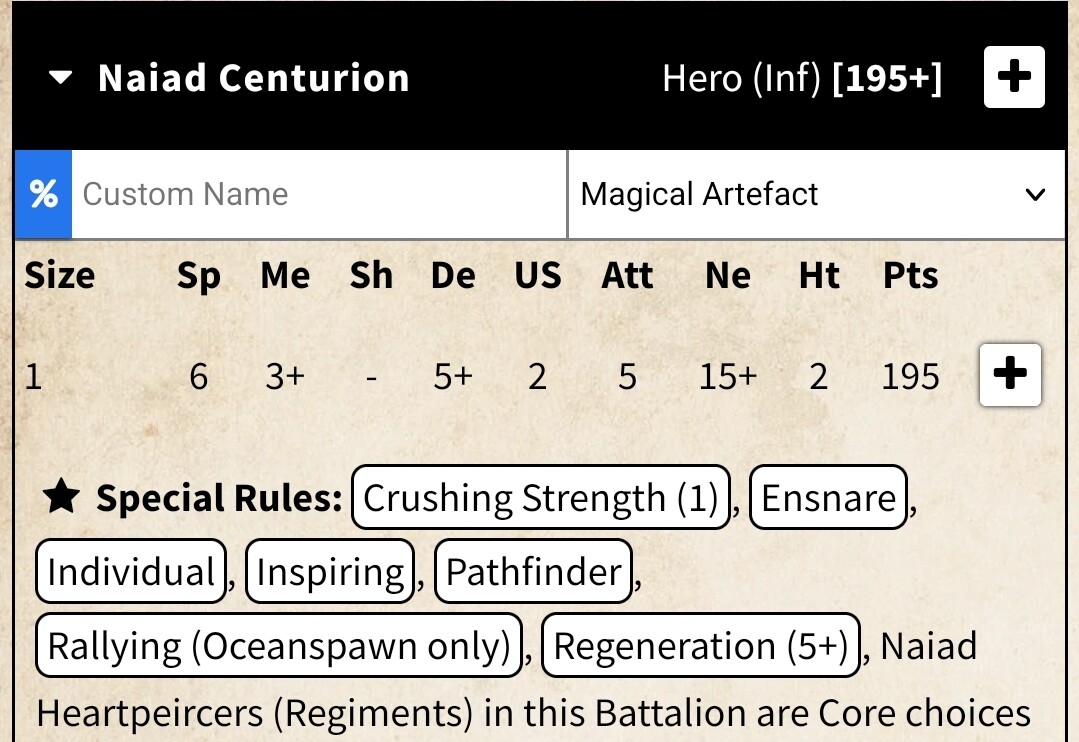View the Inspiring rule tag

[330, 572]
